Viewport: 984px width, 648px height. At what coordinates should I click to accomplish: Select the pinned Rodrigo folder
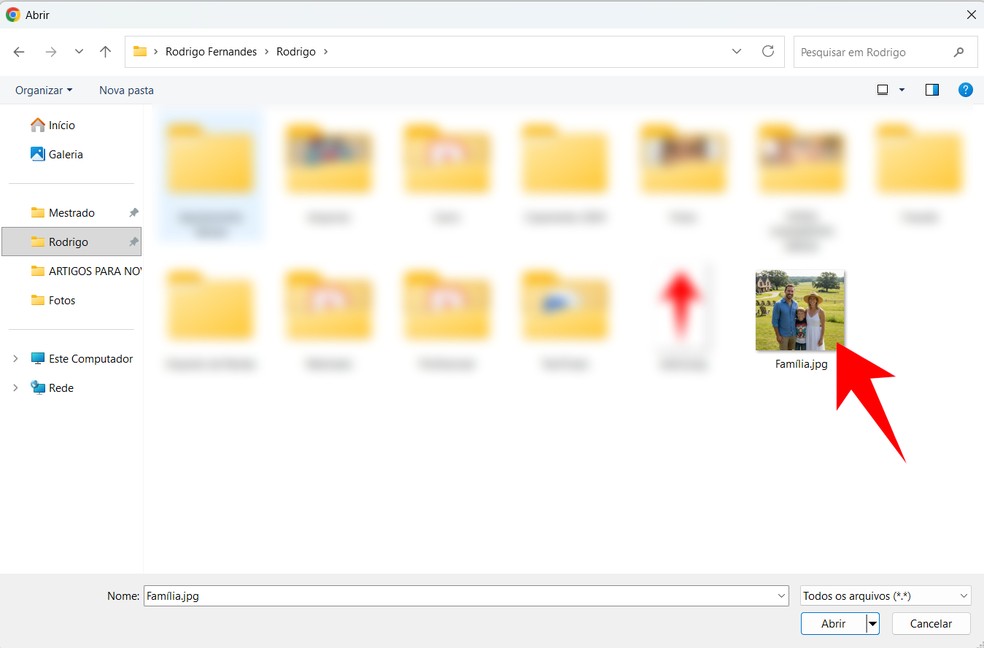(72, 242)
